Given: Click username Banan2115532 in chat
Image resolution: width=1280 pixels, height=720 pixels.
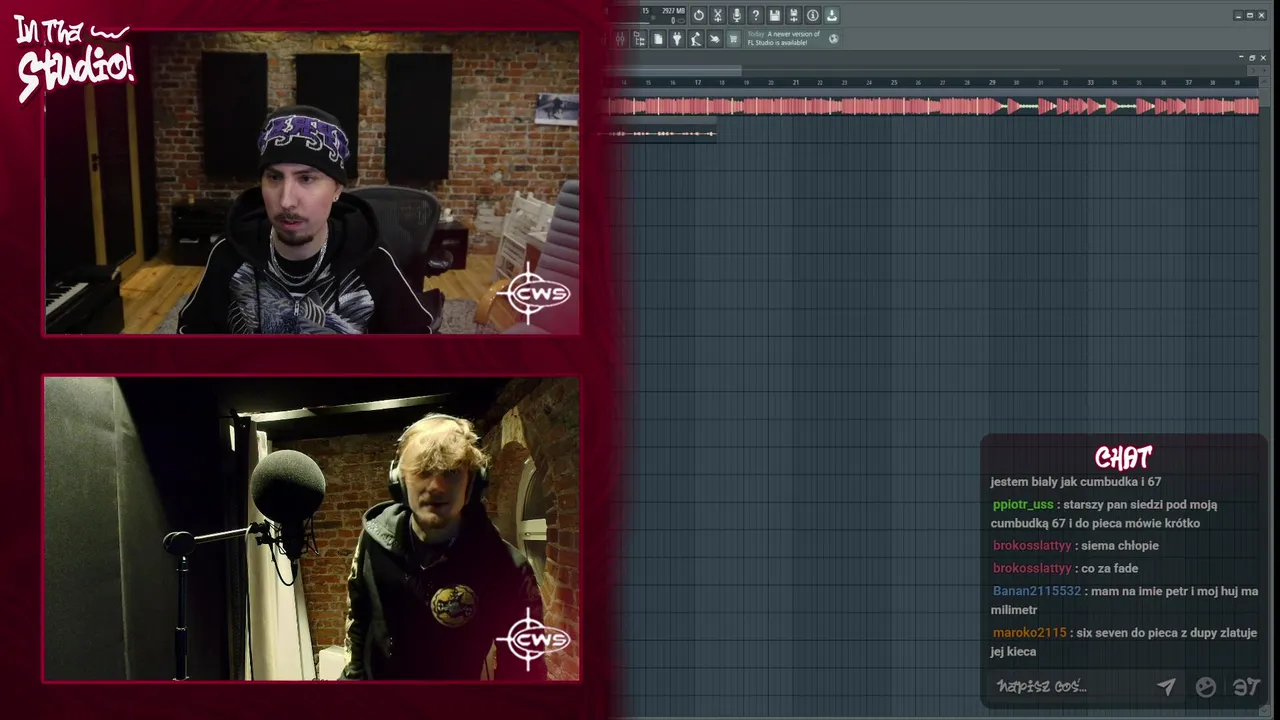Looking at the screenshot, I should point(1037,591).
